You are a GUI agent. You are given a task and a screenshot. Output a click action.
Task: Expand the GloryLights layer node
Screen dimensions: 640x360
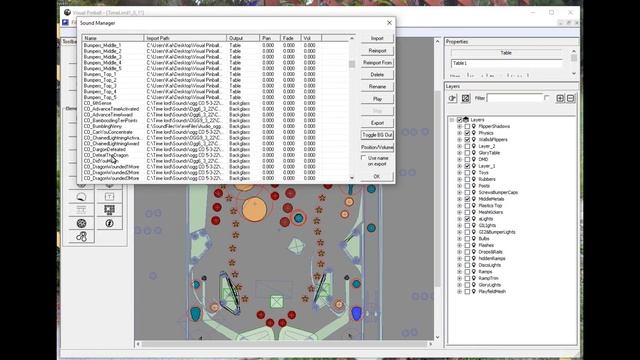(x=460, y=285)
